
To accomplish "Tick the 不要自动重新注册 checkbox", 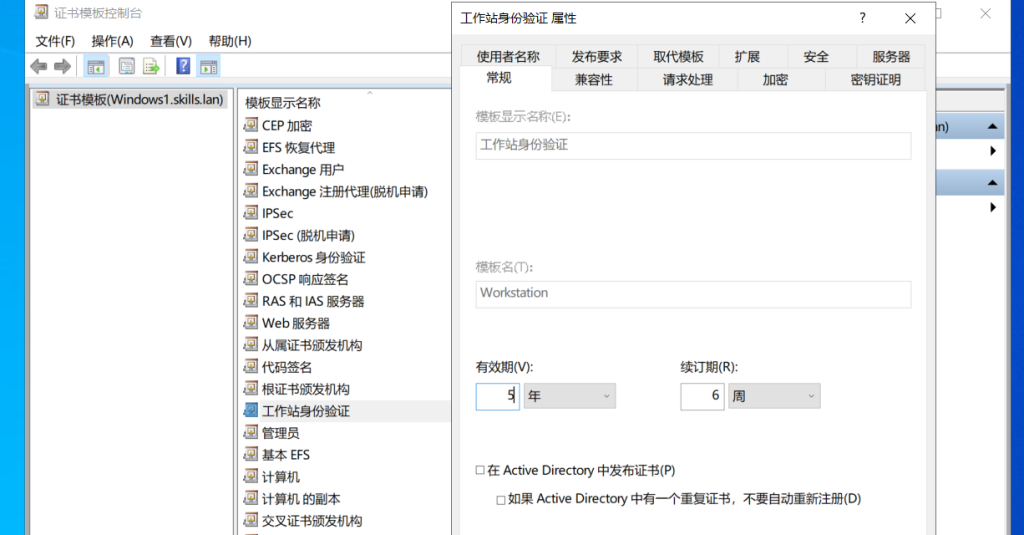I will 501,499.
